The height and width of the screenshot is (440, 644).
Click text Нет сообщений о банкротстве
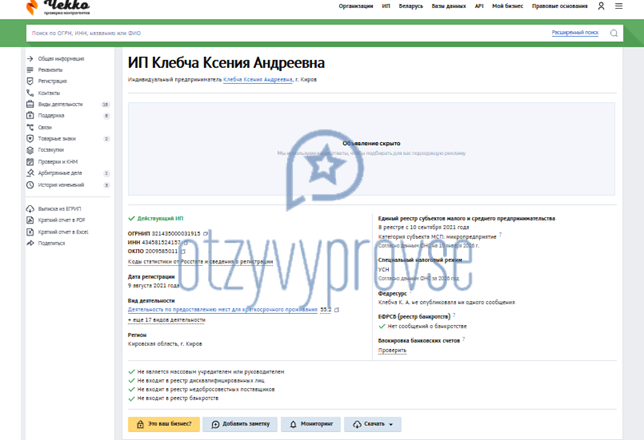(x=427, y=326)
